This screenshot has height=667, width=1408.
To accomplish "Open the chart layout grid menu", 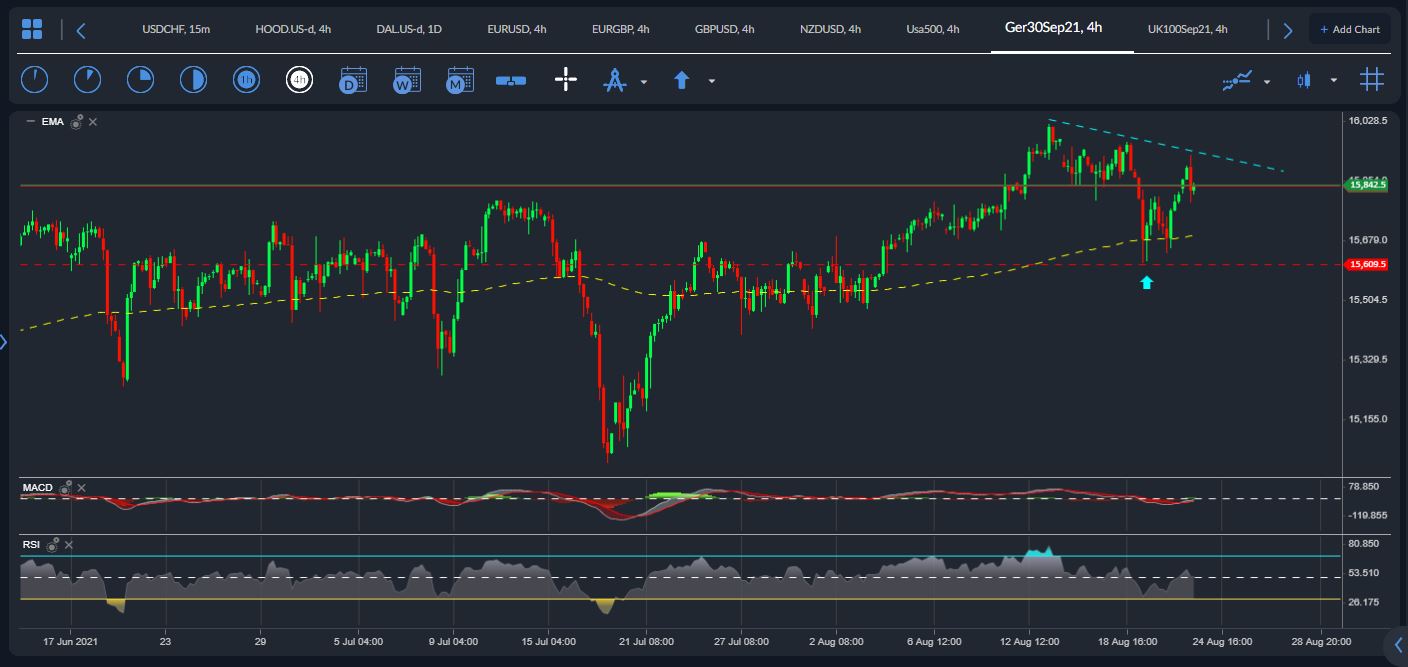I will 32,29.
